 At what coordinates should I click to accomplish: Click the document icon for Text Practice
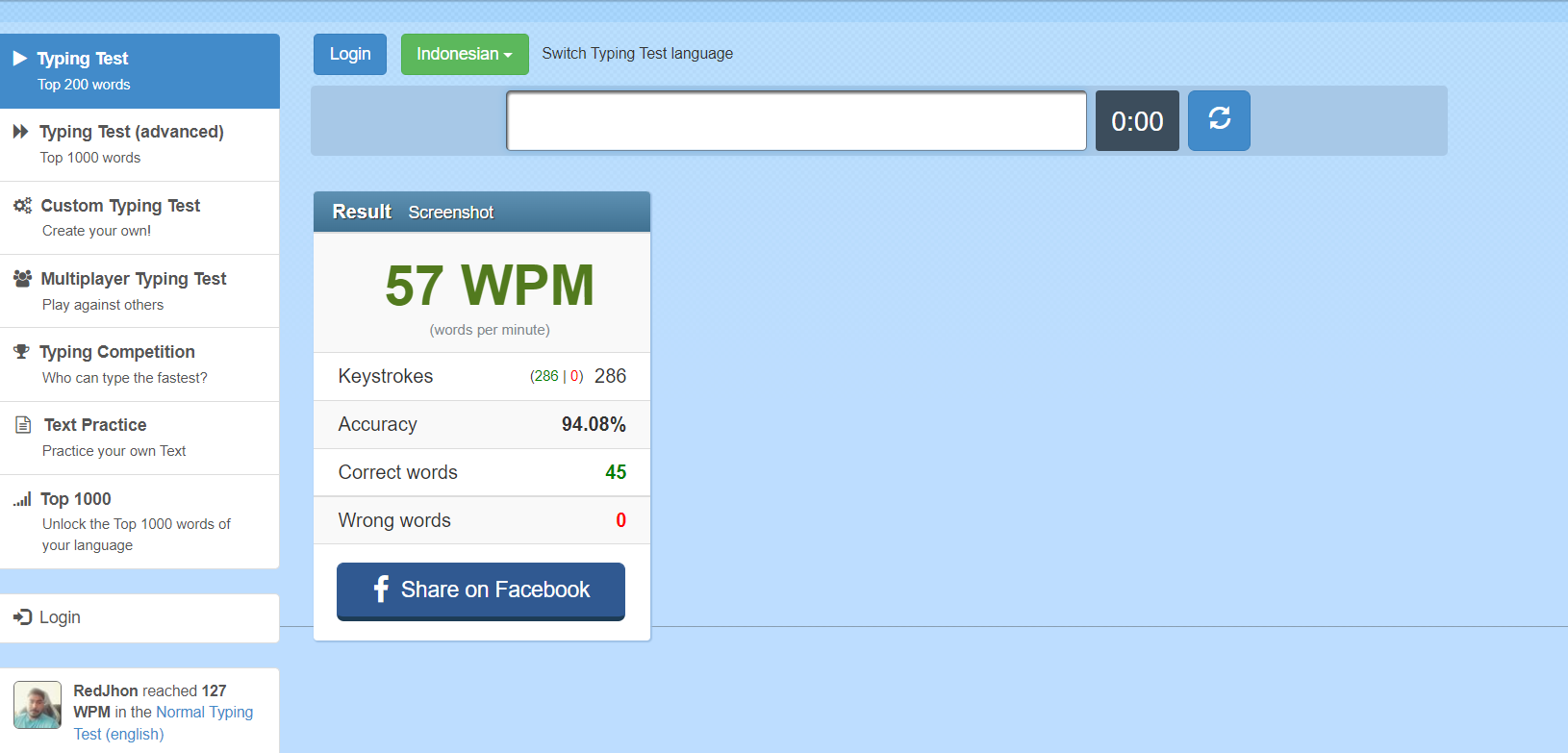pyautogui.click(x=23, y=425)
